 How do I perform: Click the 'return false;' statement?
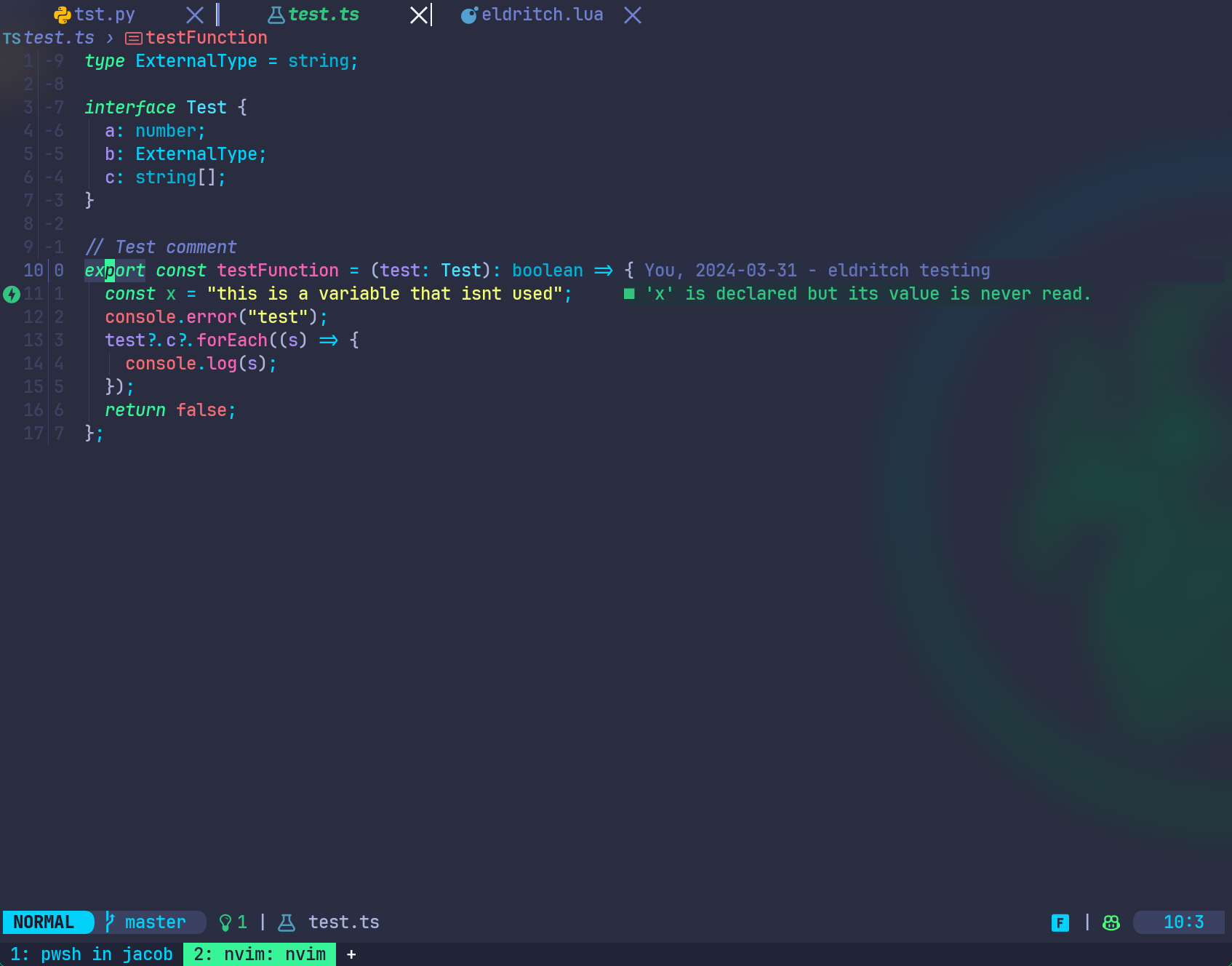coord(171,410)
